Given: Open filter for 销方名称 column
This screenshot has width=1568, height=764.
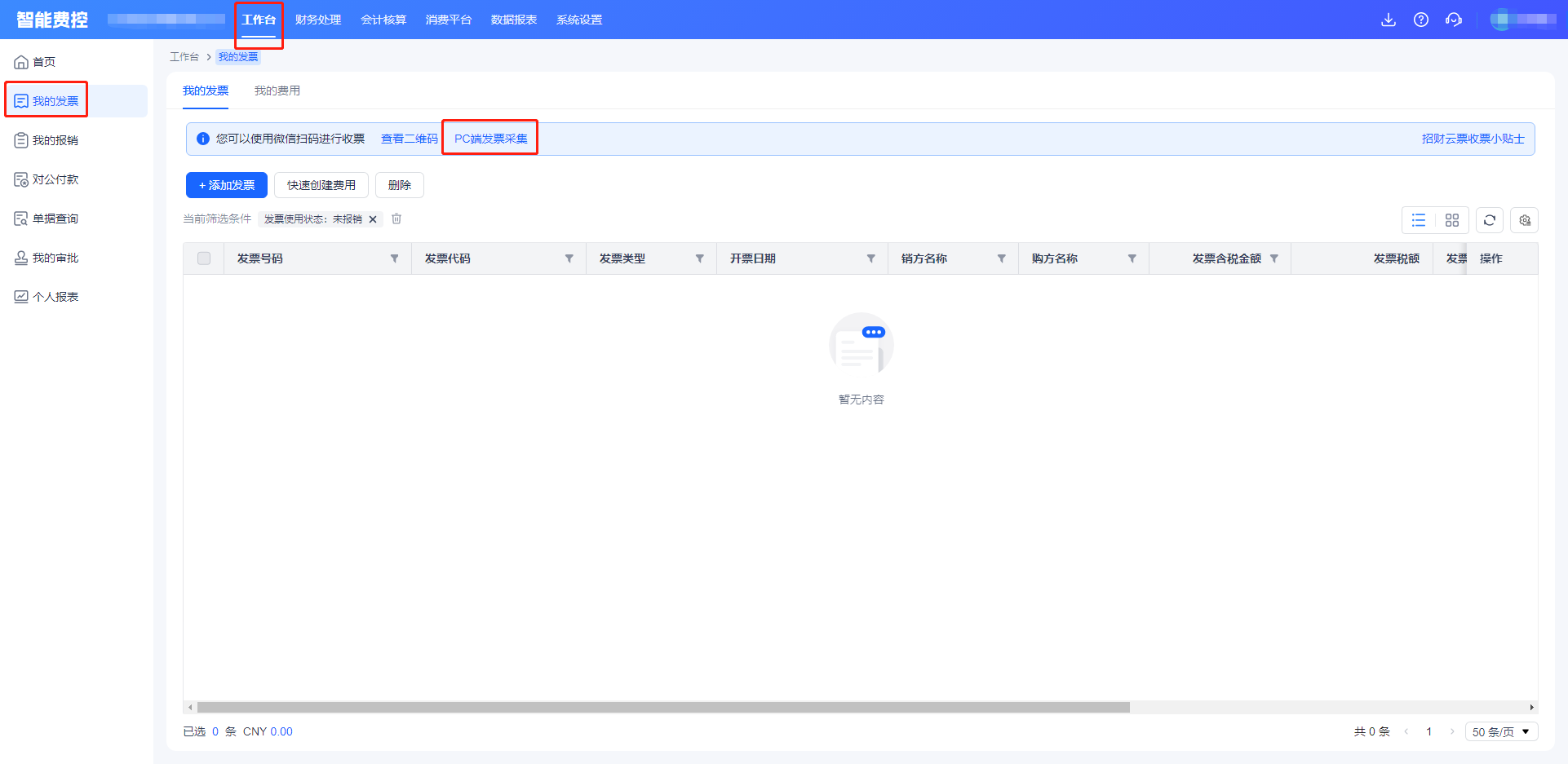Looking at the screenshot, I should click(1001, 258).
